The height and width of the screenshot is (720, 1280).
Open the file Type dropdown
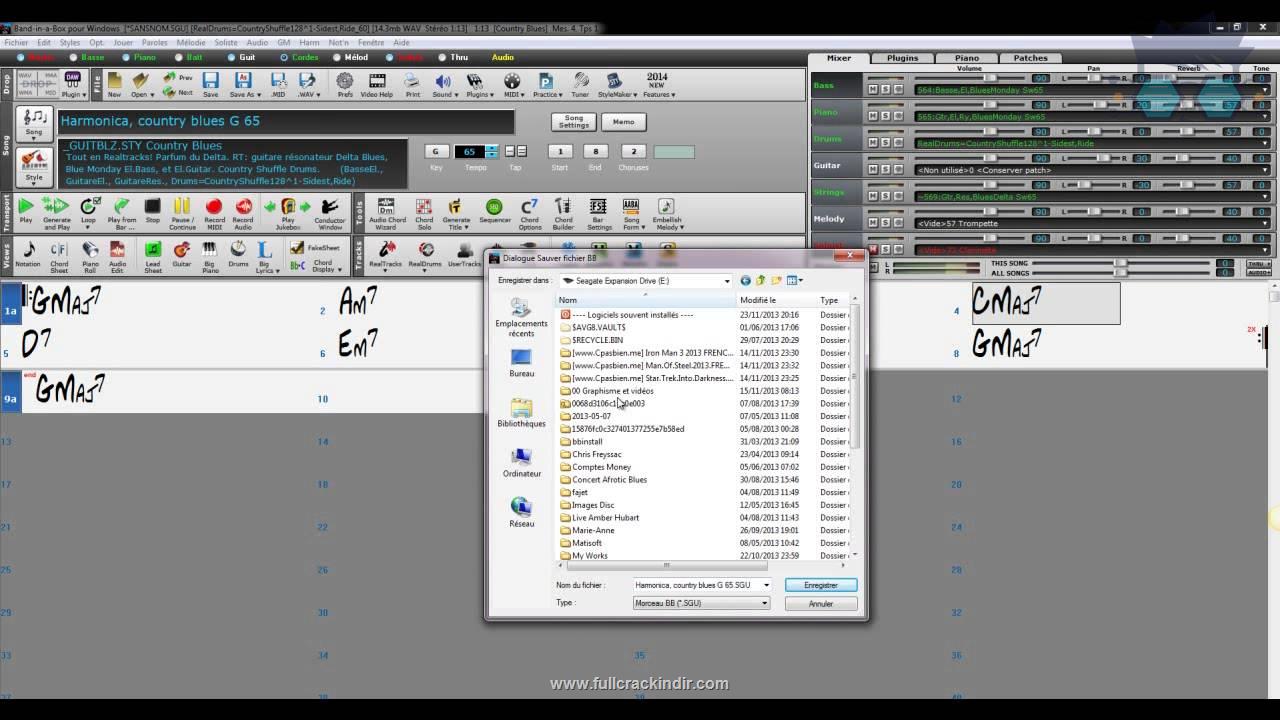point(765,603)
